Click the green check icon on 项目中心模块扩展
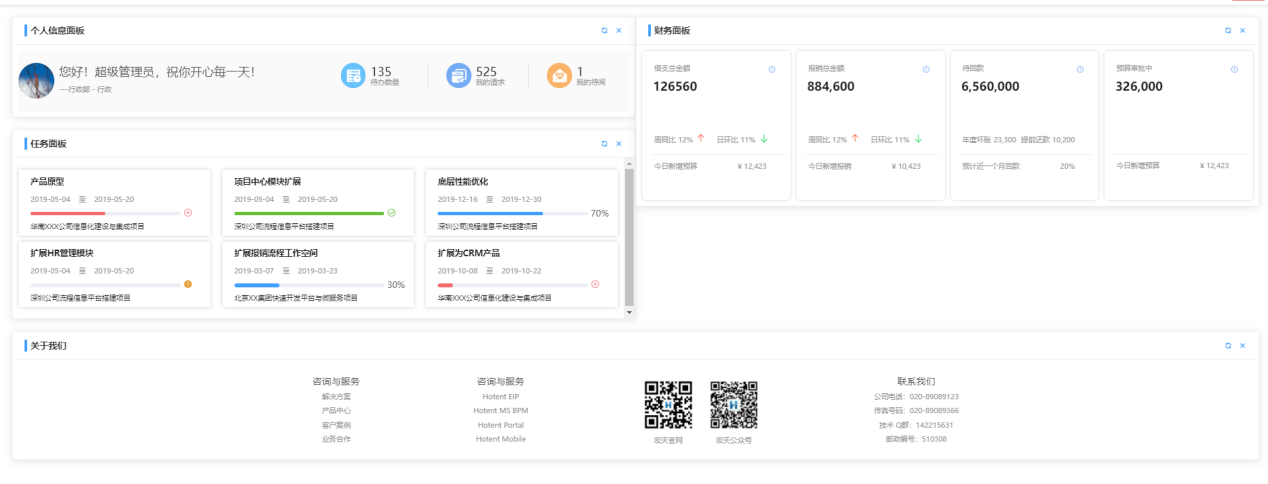The width and height of the screenshot is (1268, 484). point(391,213)
